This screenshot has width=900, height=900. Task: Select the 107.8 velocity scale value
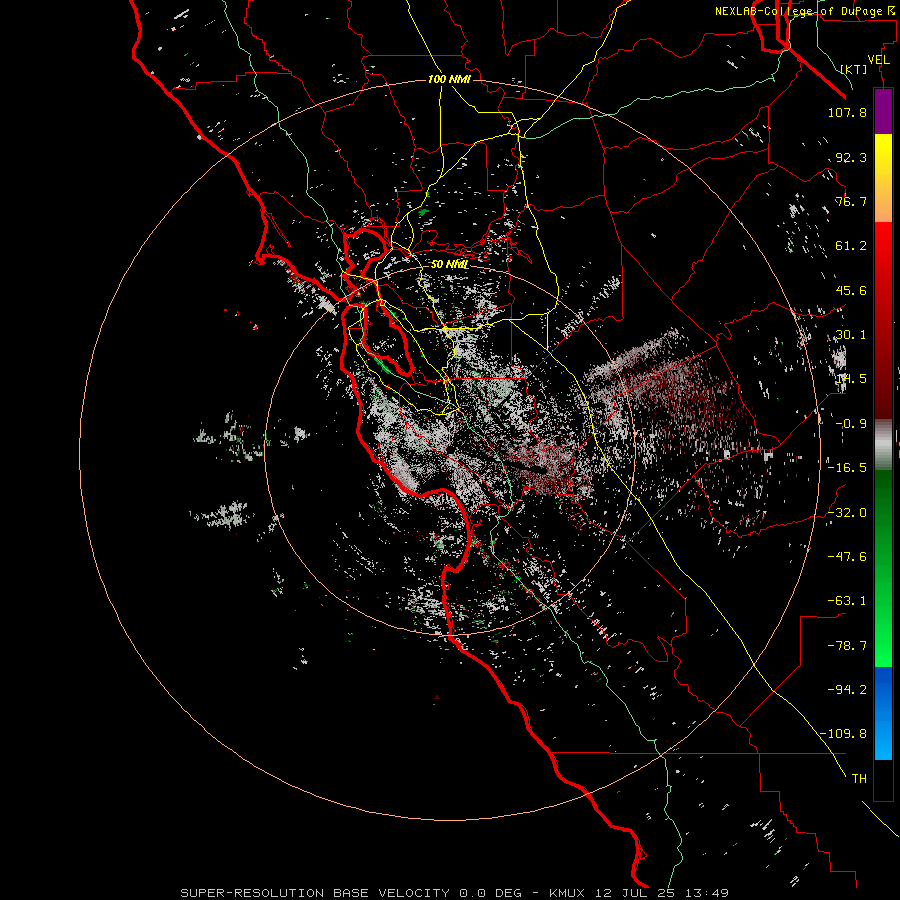(x=847, y=112)
